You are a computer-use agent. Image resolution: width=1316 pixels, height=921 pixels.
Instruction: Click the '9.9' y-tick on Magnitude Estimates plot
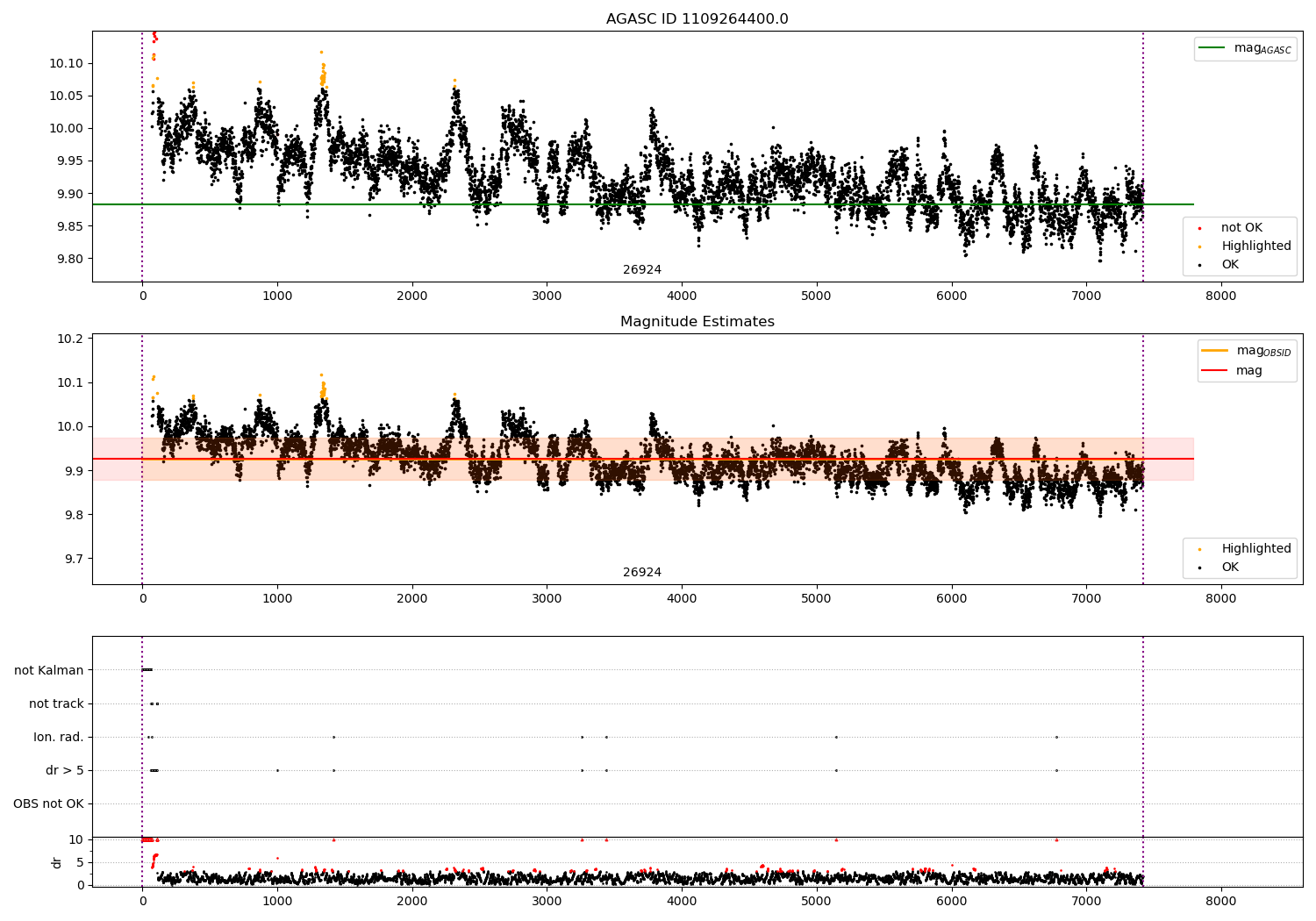click(73, 471)
